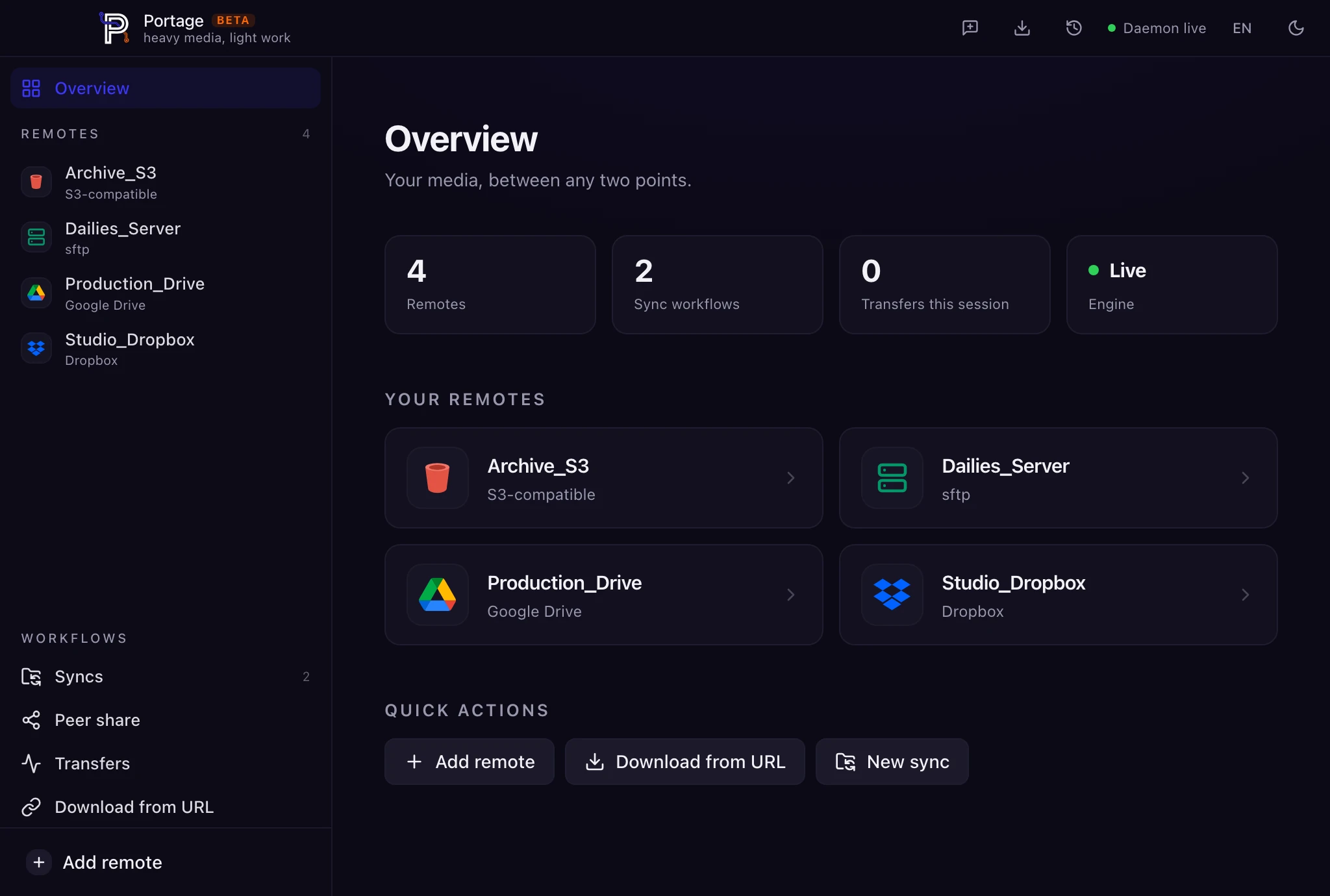The height and width of the screenshot is (896, 1330).
Task: Click download icon in quick action button
Action: (595, 762)
